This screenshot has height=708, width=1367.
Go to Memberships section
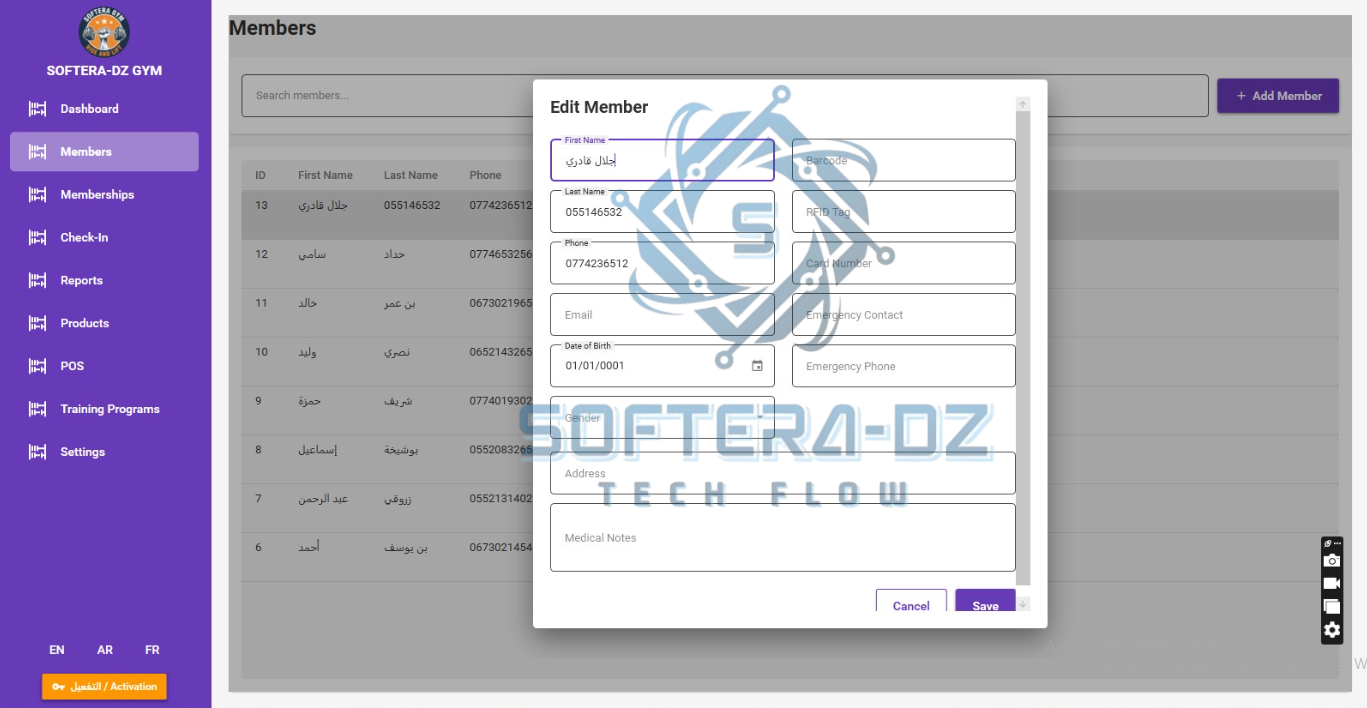pos(104,195)
